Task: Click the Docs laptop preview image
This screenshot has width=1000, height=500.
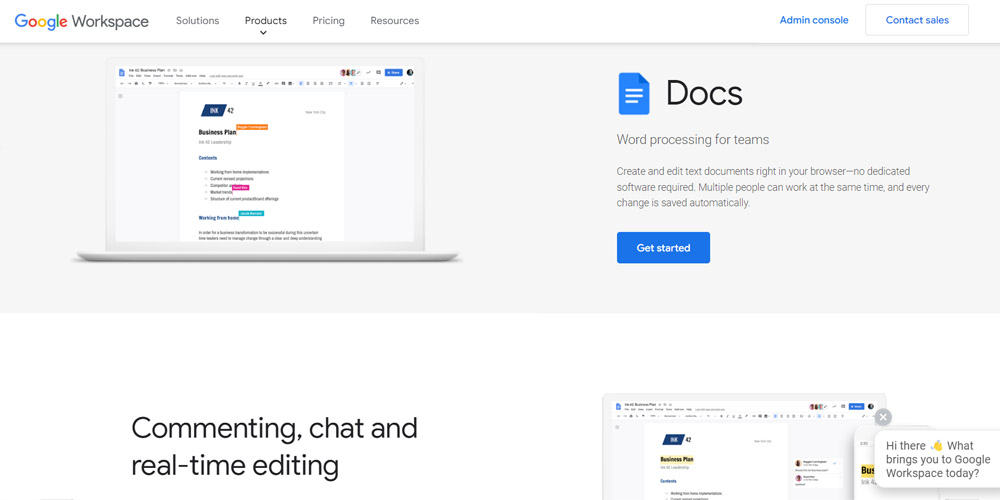Action: [266, 159]
